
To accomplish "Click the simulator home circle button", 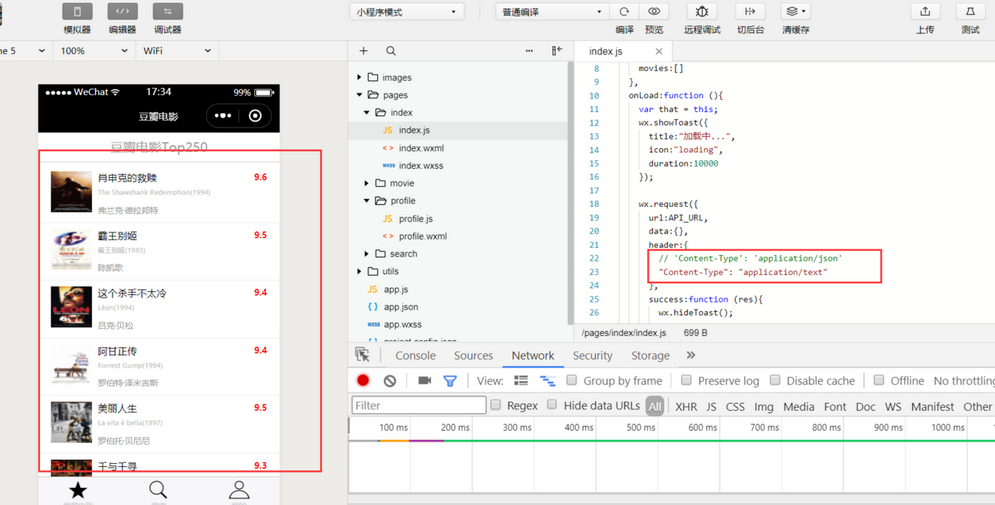I will [x=255, y=115].
